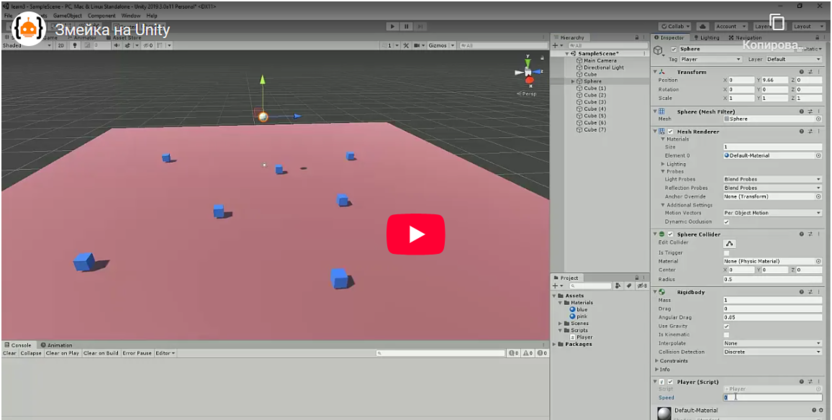Open the Collab dropdown
Image resolution: width=832 pixels, height=420 pixels.
[675, 27]
